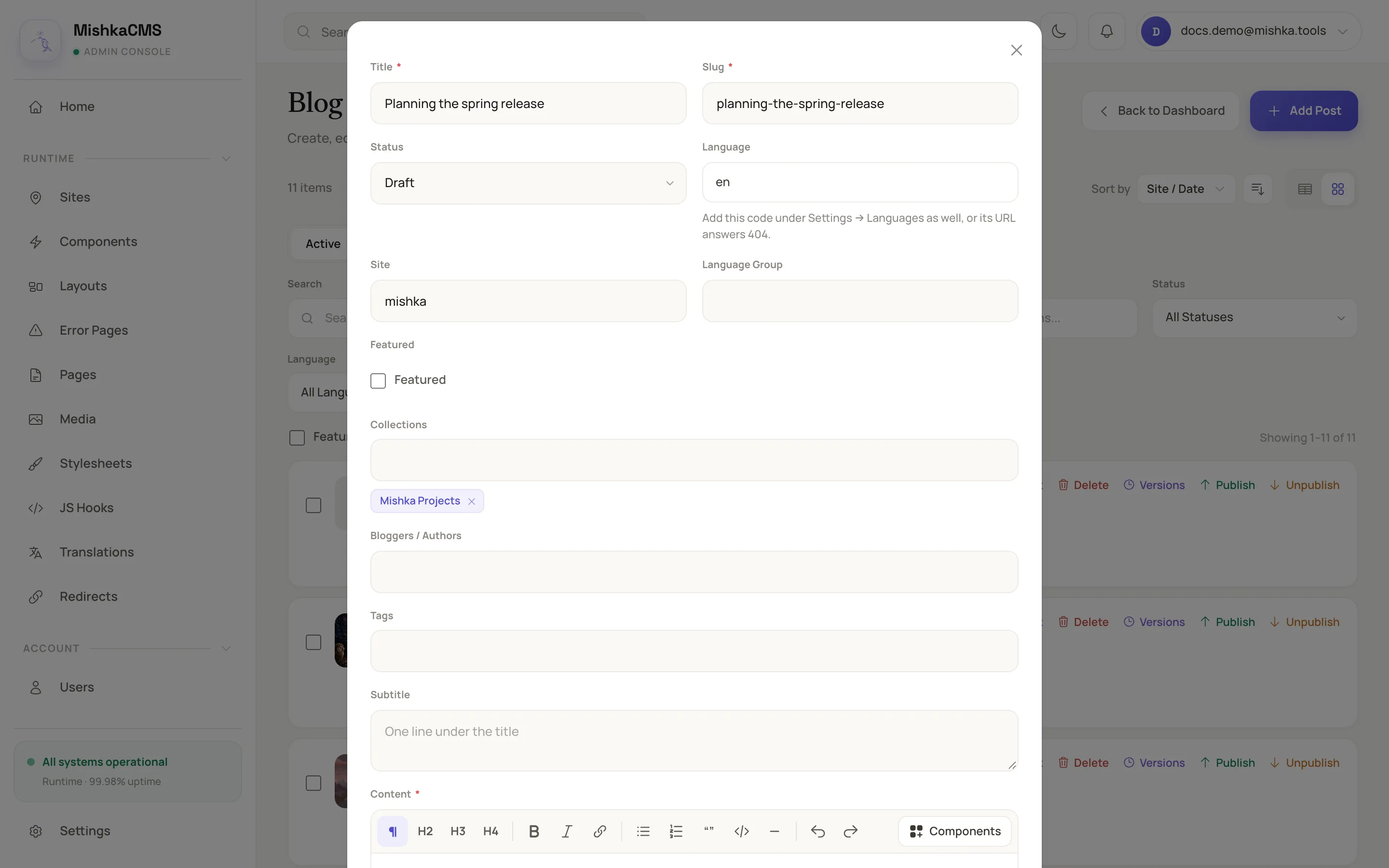Apply H3 heading in content editor

458,831
